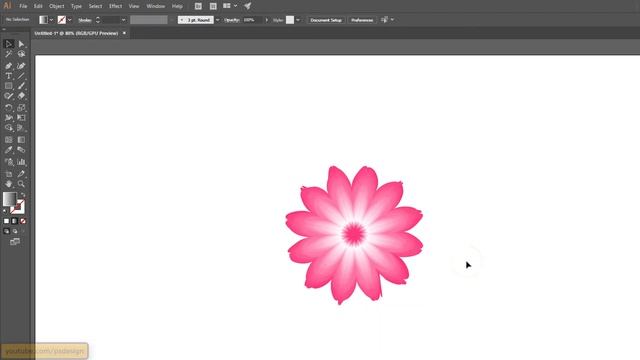Click the Style swatch in control bar
Viewport: 640px width, 360px height.
pyautogui.click(x=290, y=20)
